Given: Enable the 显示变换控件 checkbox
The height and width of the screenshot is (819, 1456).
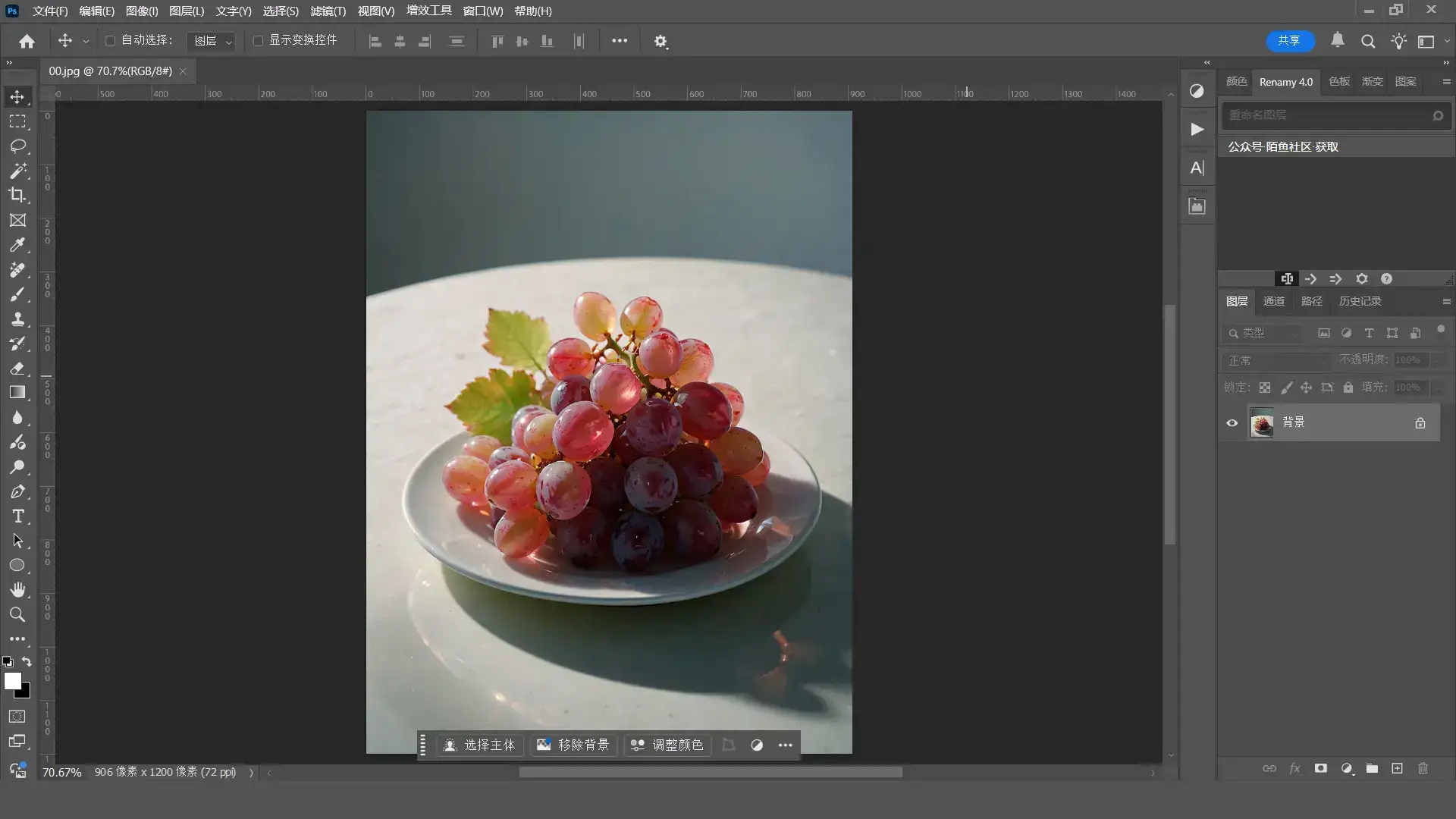Looking at the screenshot, I should pos(258,40).
